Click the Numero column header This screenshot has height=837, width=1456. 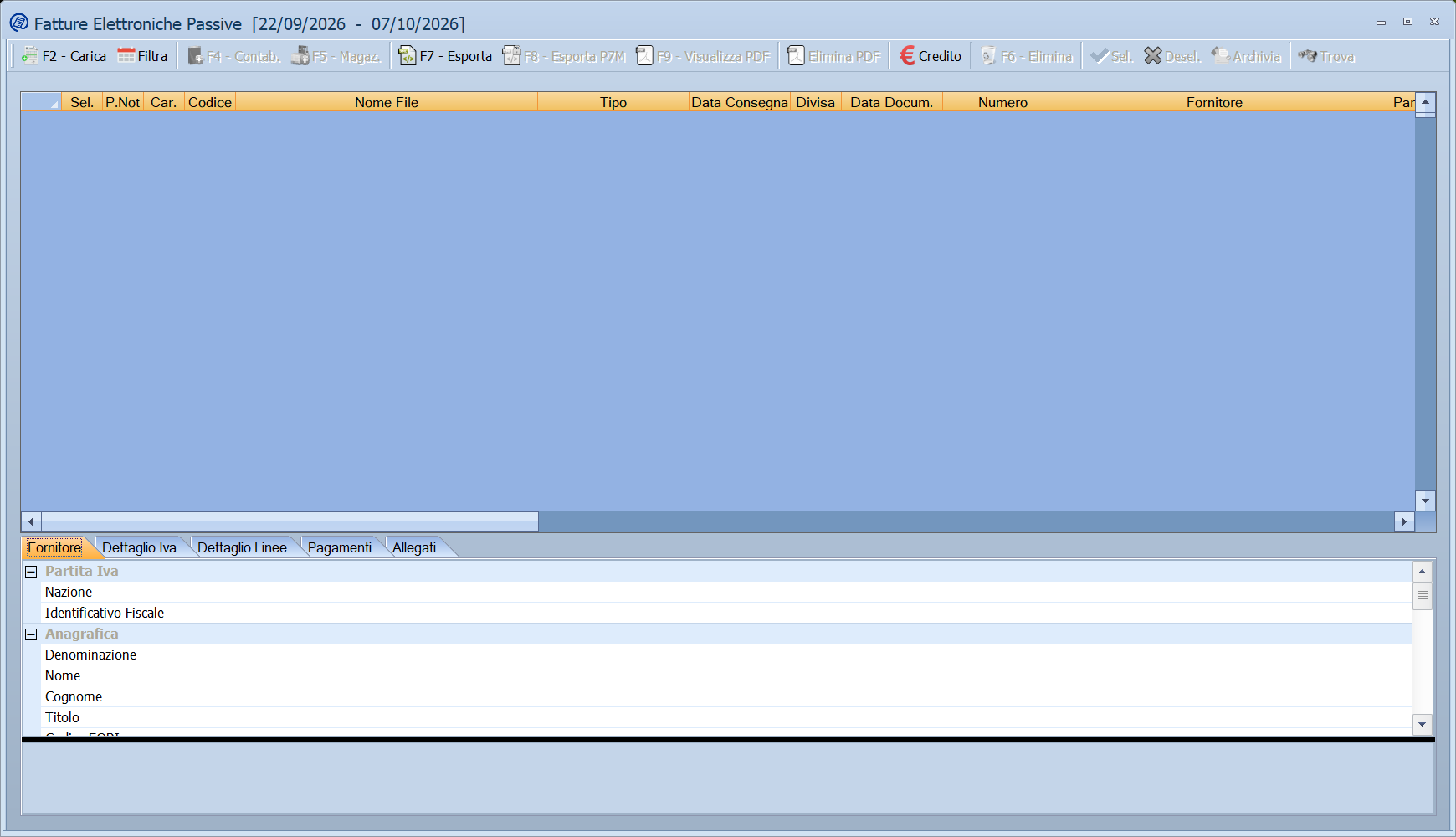(1002, 102)
